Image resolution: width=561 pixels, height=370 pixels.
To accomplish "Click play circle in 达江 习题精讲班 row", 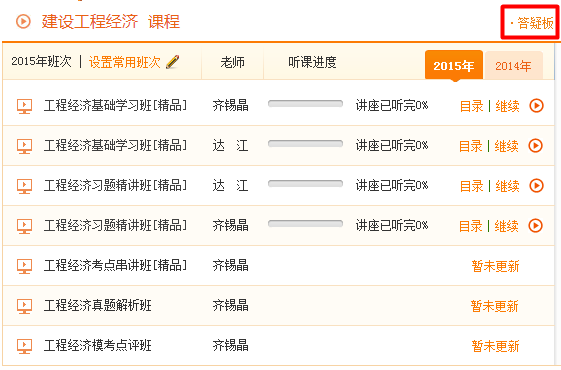I will [536, 186].
